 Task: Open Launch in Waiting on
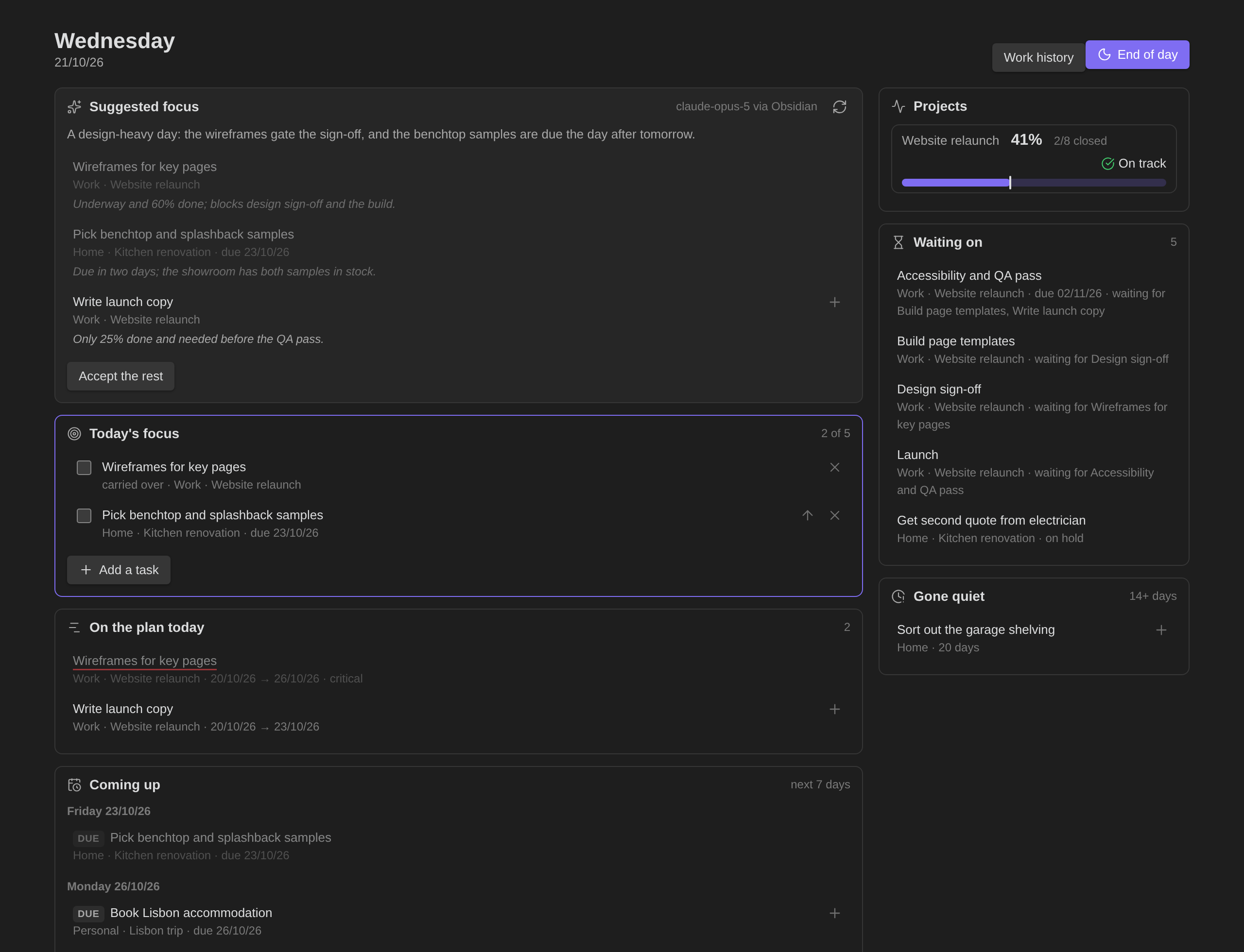tap(917, 455)
